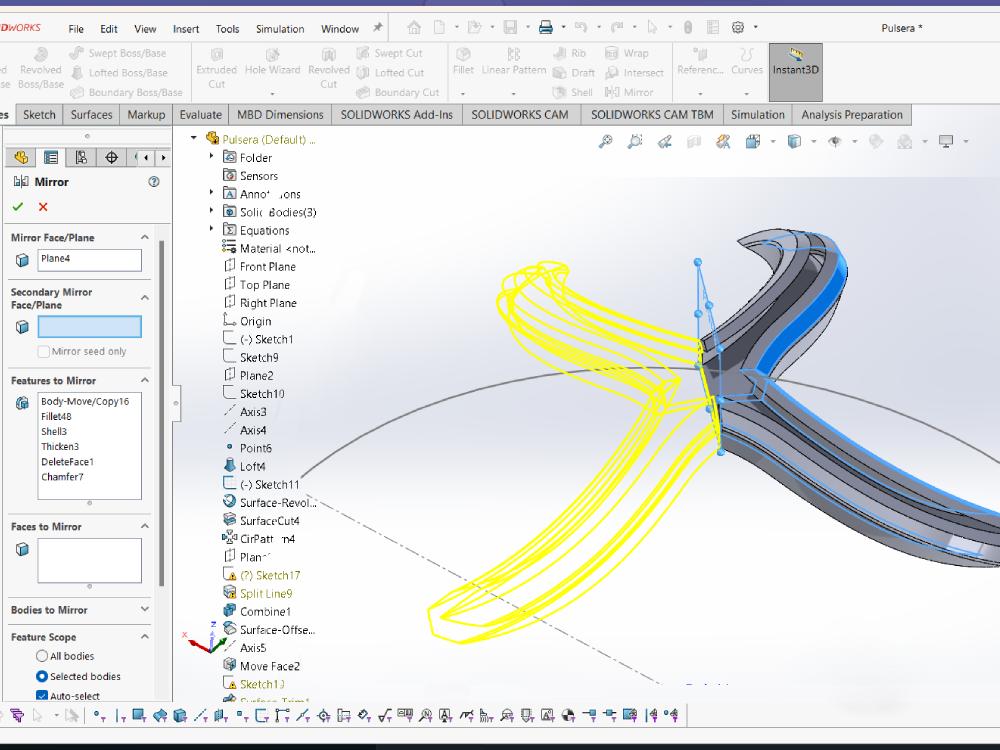Accept the Mirror feature with the green checkmark
This screenshot has height=750, width=1000.
(18, 207)
